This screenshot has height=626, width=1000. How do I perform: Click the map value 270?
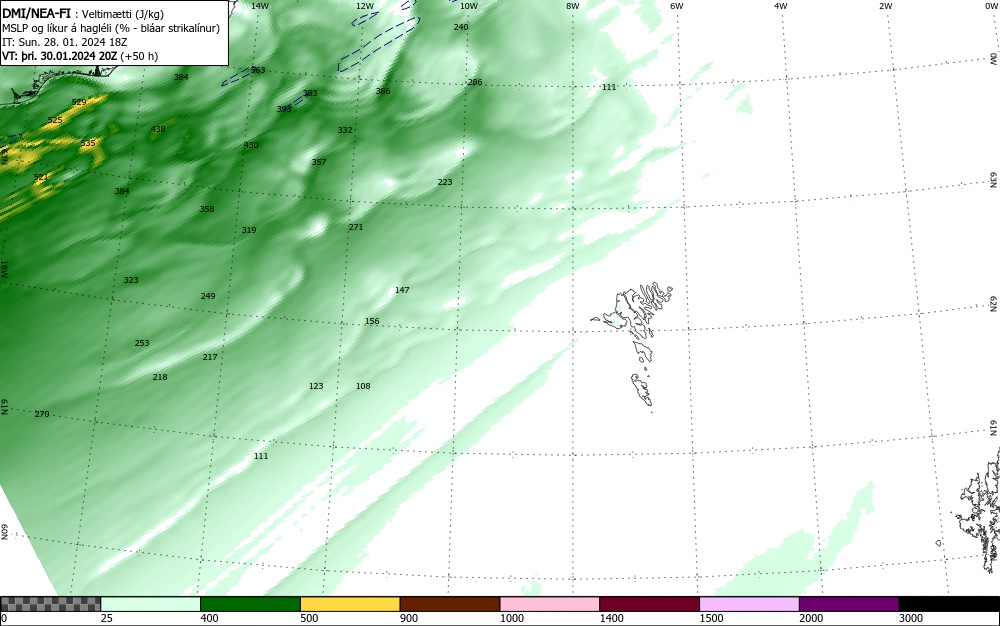click(x=41, y=414)
